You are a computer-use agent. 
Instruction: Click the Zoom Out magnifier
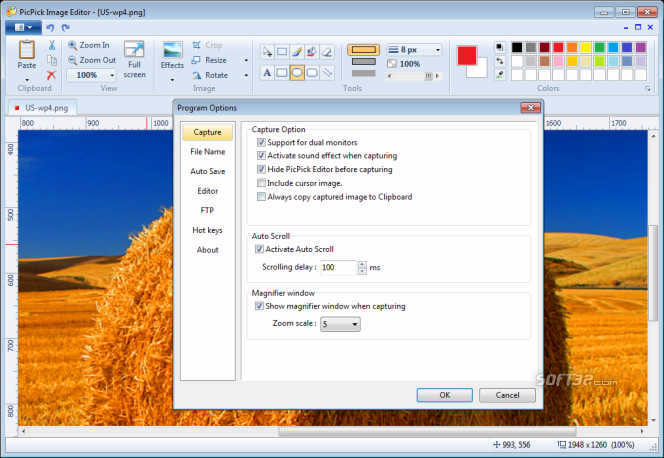[72, 60]
